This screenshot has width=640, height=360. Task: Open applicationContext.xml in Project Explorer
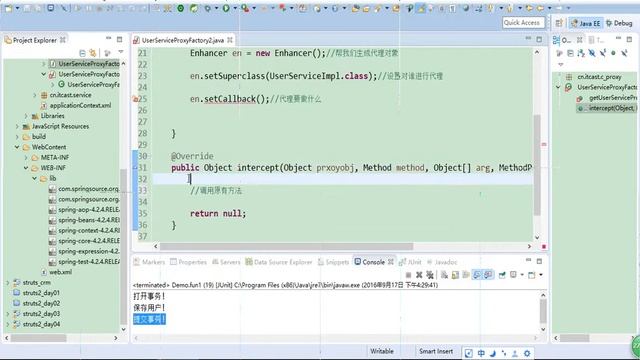76,105
